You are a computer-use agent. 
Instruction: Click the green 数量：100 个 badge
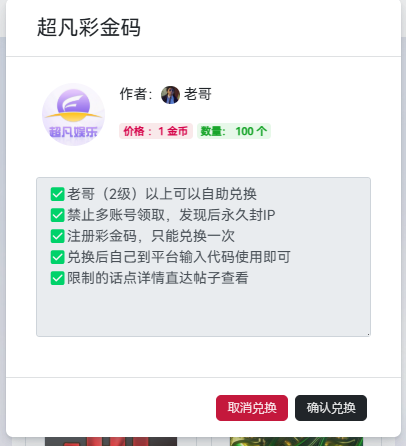click(234, 131)
